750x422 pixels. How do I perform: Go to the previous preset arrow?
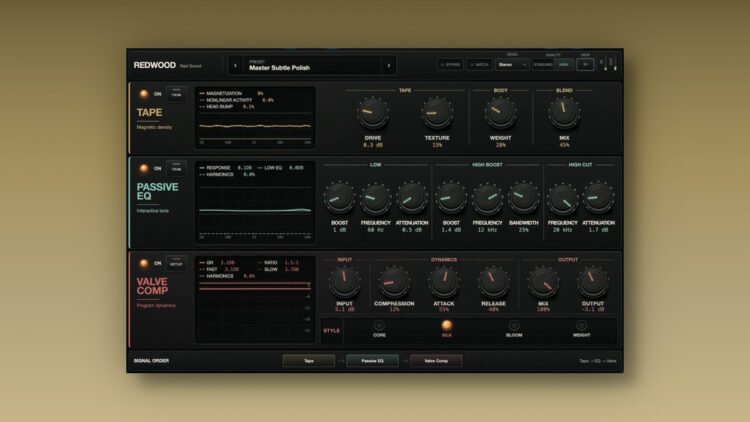[x=235, y=66]
